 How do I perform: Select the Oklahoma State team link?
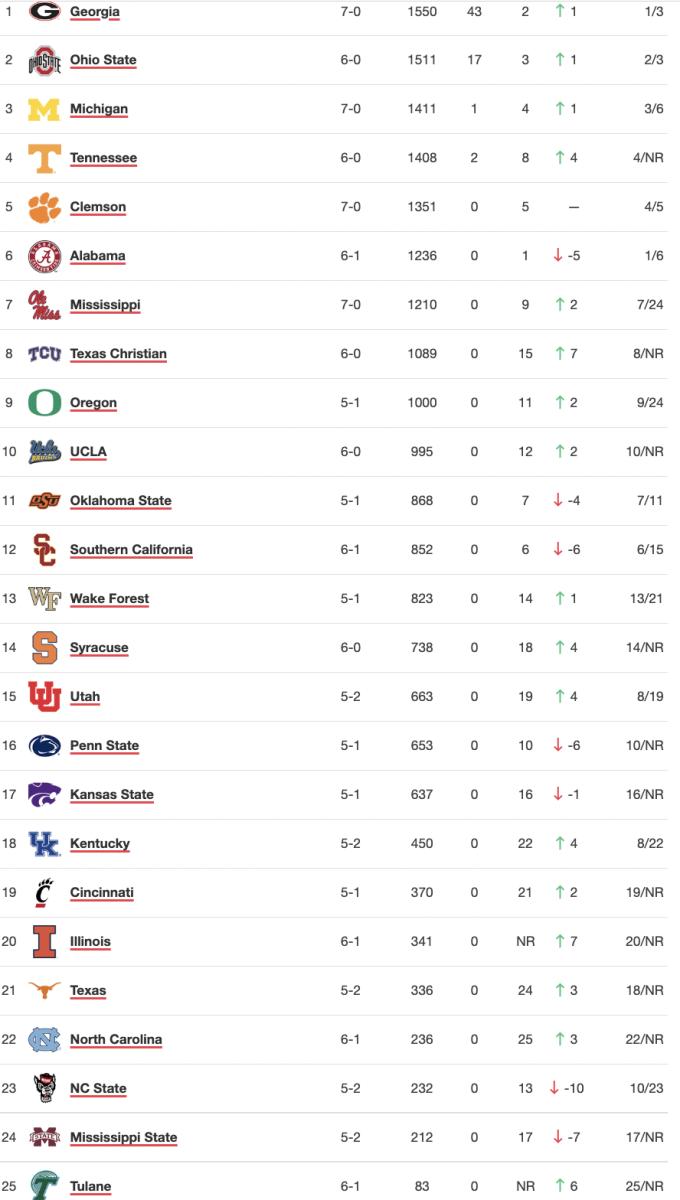point(120,501)
